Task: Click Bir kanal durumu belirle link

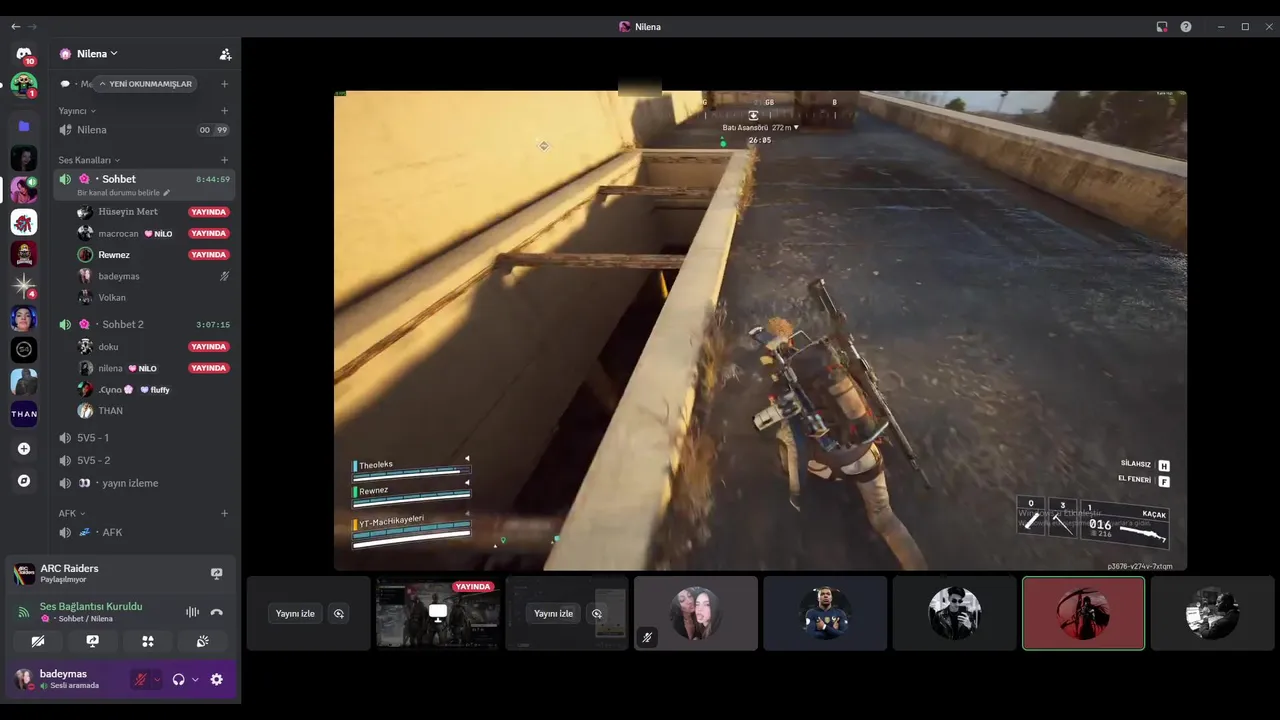Action: 118,193
